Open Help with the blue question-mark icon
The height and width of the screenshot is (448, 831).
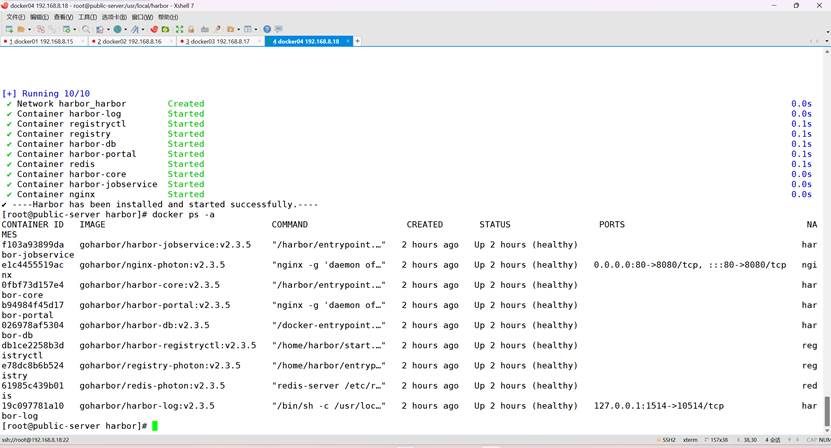[267, 29]
